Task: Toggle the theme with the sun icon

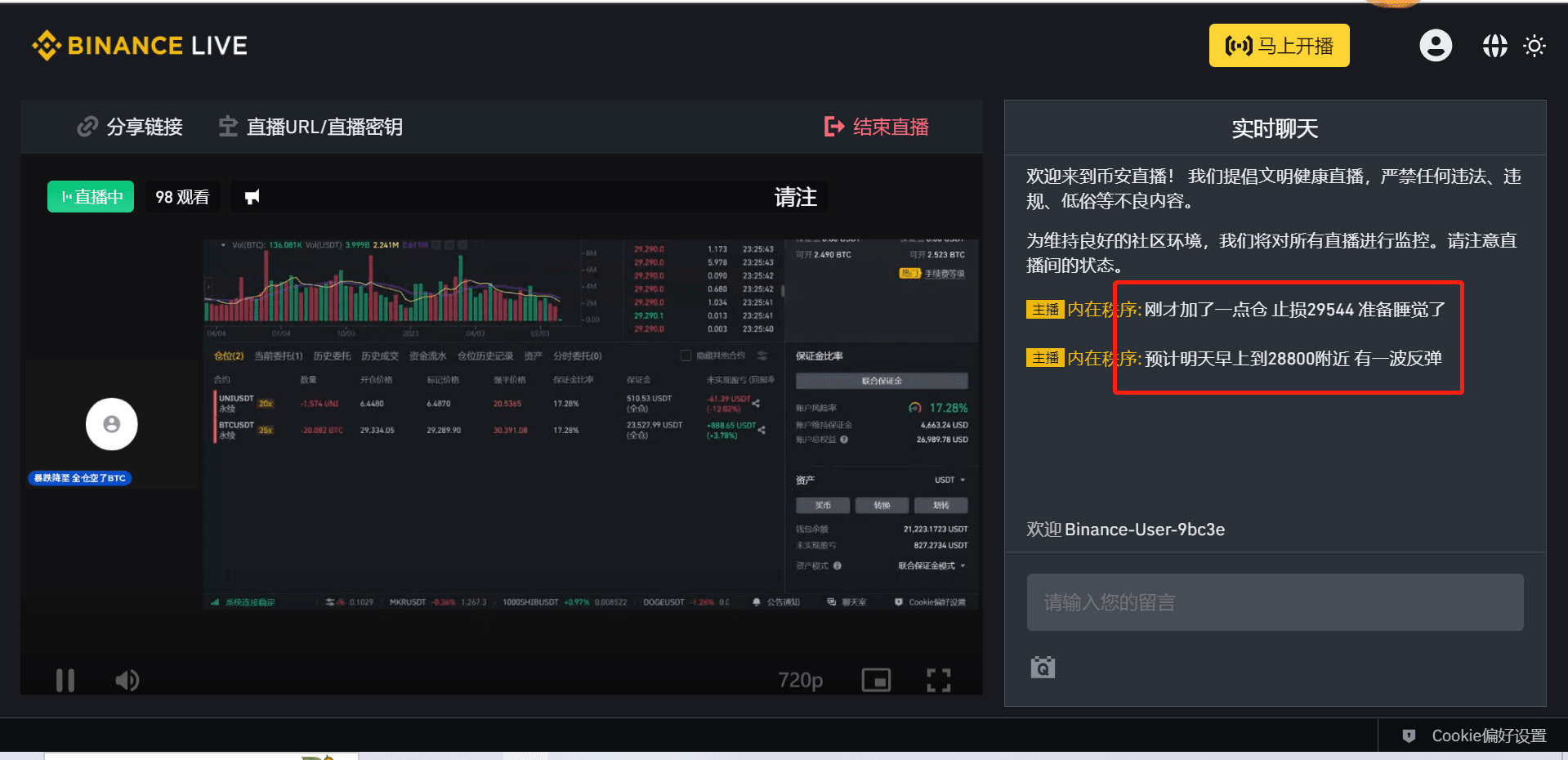Action: click(1534, 45)
